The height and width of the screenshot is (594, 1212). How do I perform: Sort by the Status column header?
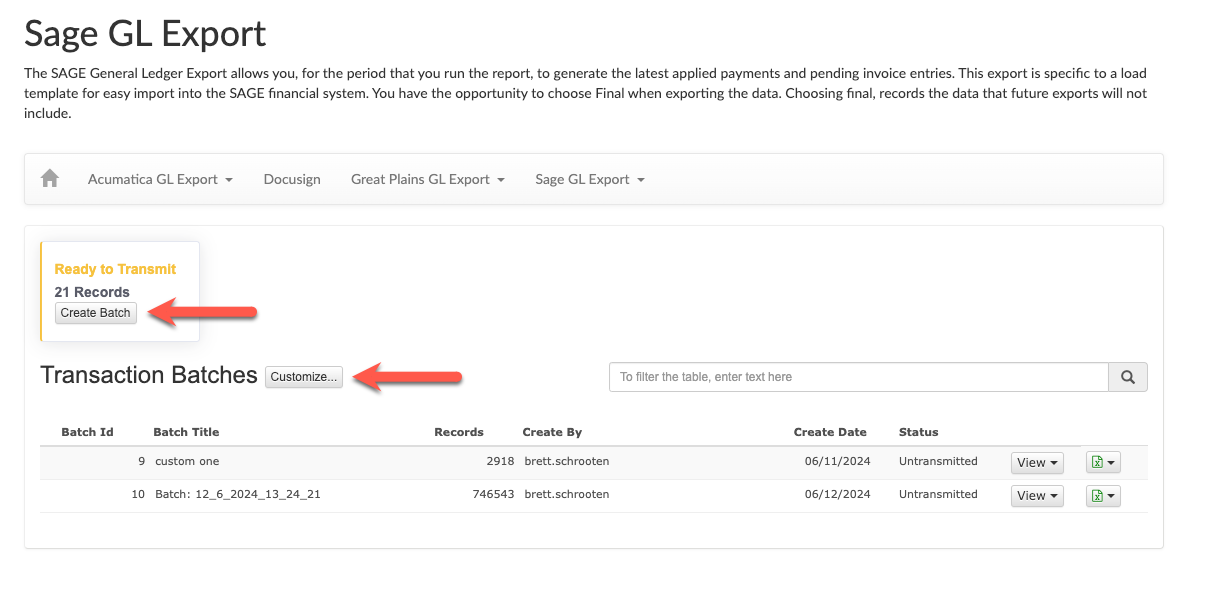919,432
